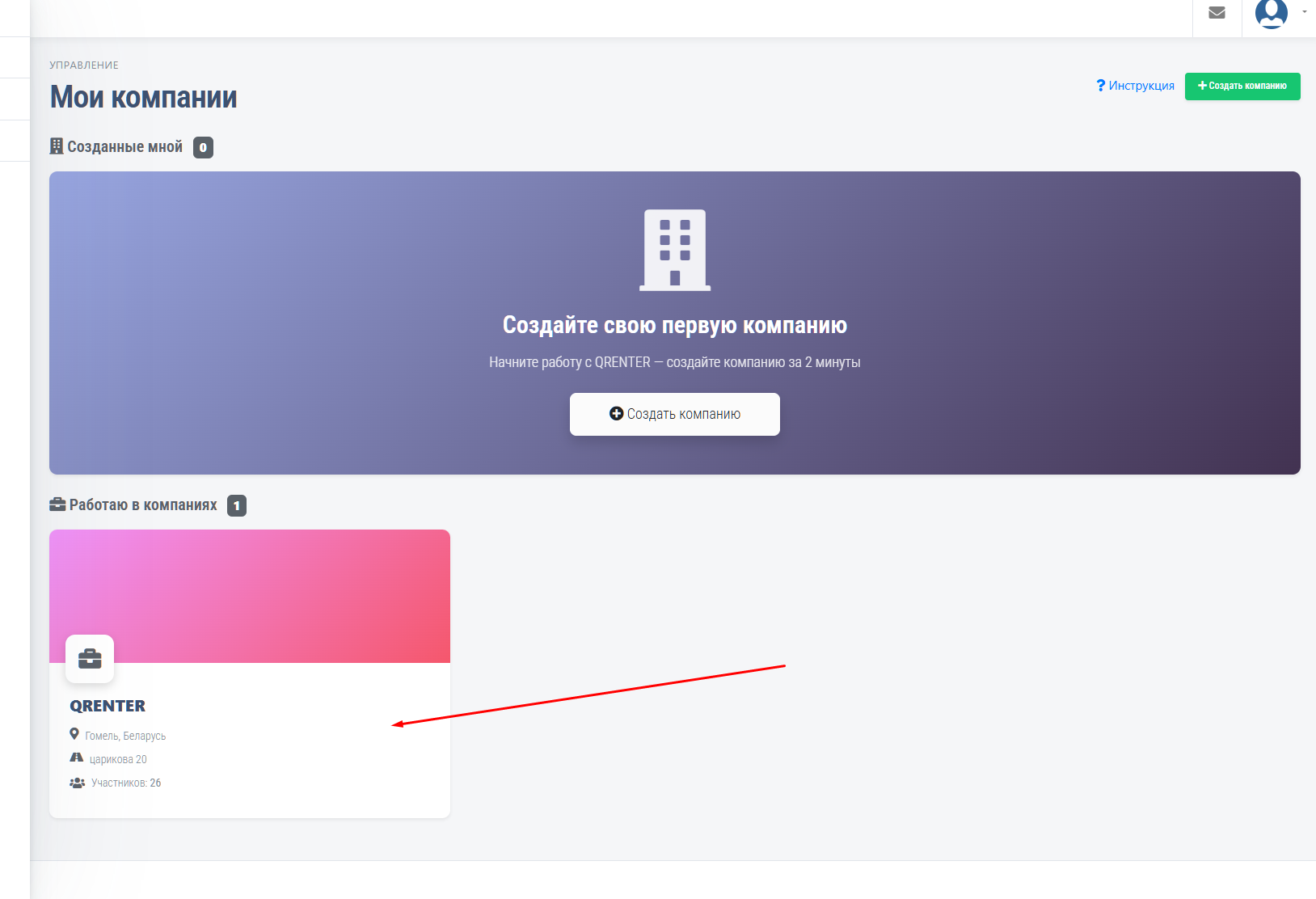Click the user avatar icon
Image resolution: width=1316 pixels, height=899 pixels.
[x=1271, y=13]
